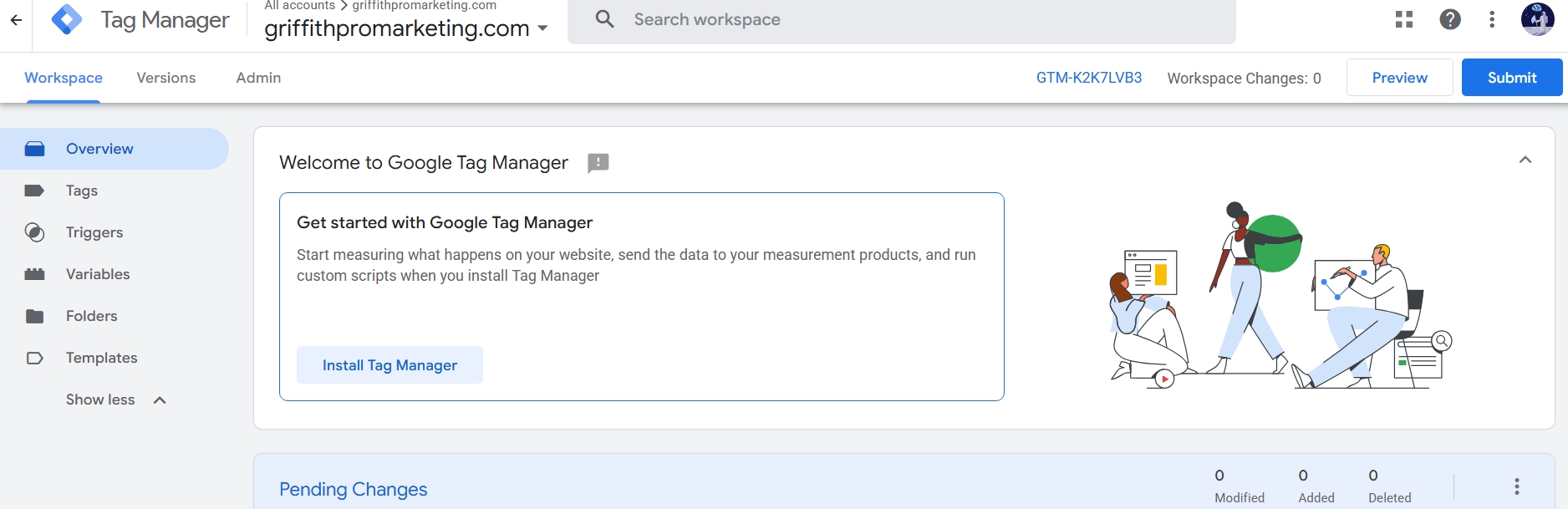Click the Tags sidebar icon
Screen dimensions: 1568x509
[34, 191]
